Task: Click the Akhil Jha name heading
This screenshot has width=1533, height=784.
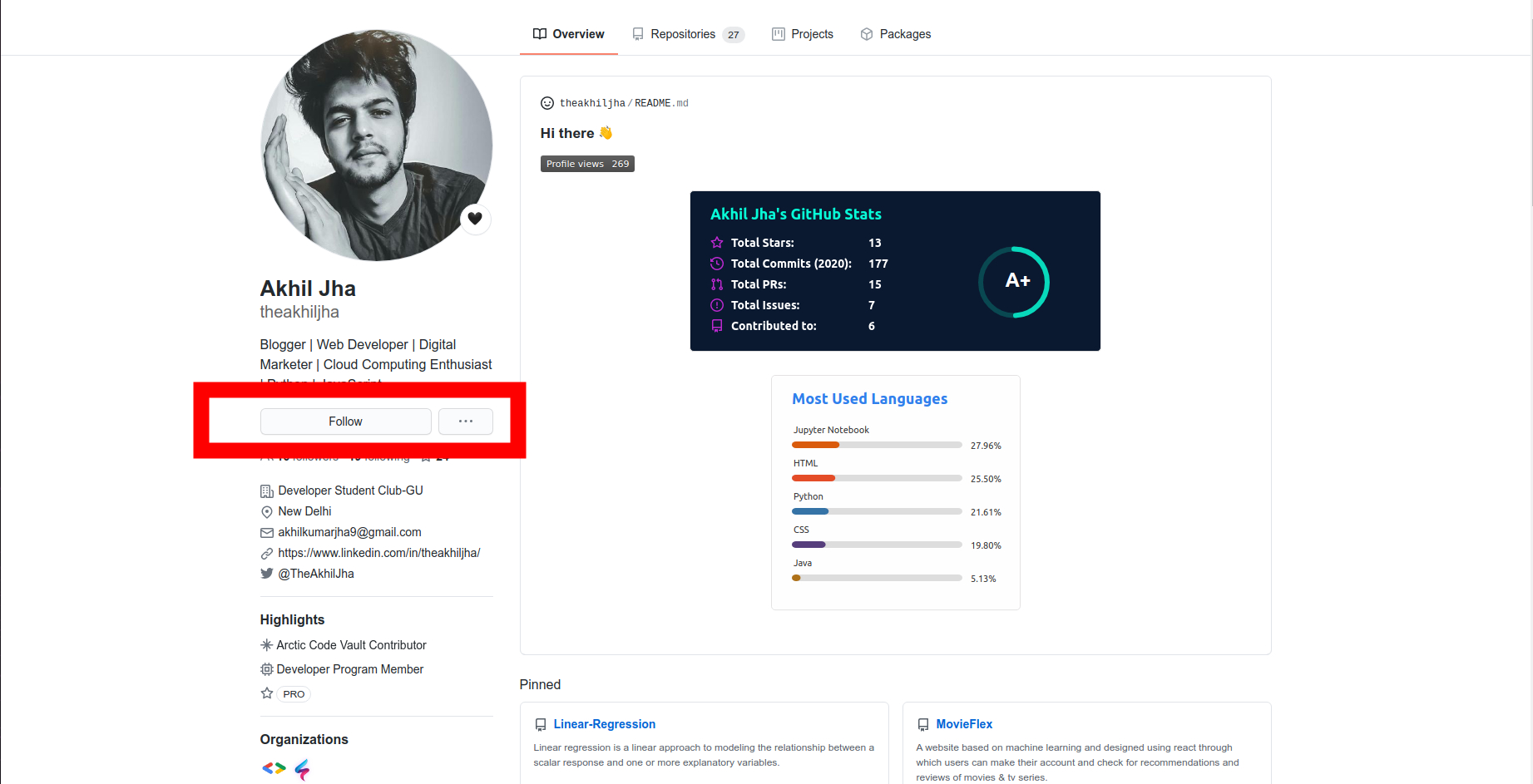Action: 308,288
